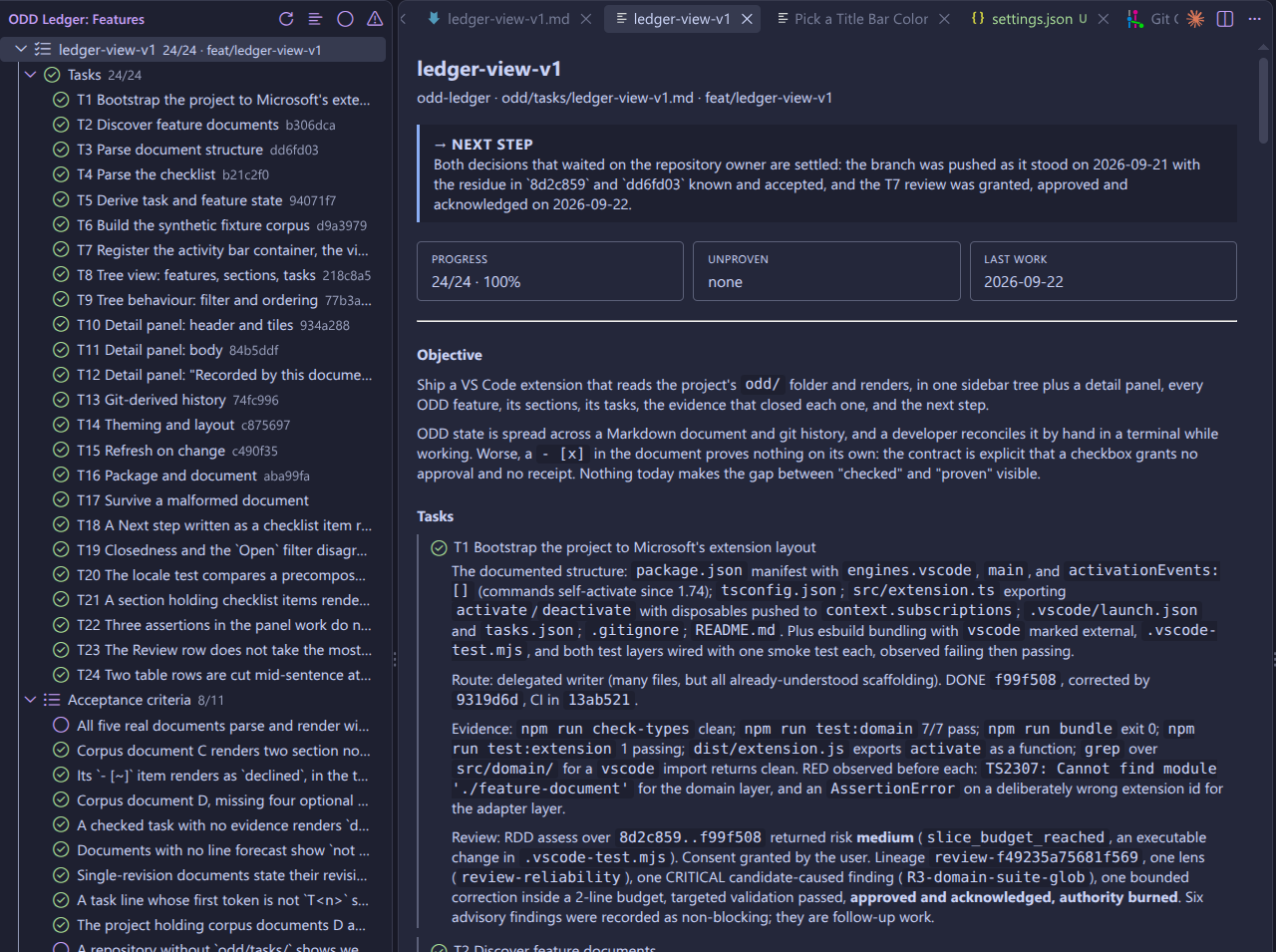Screen dimensions: 1276x952
Task: Click check-circle icon of T3 Parse document structure
Action: [x=61, y=150]
